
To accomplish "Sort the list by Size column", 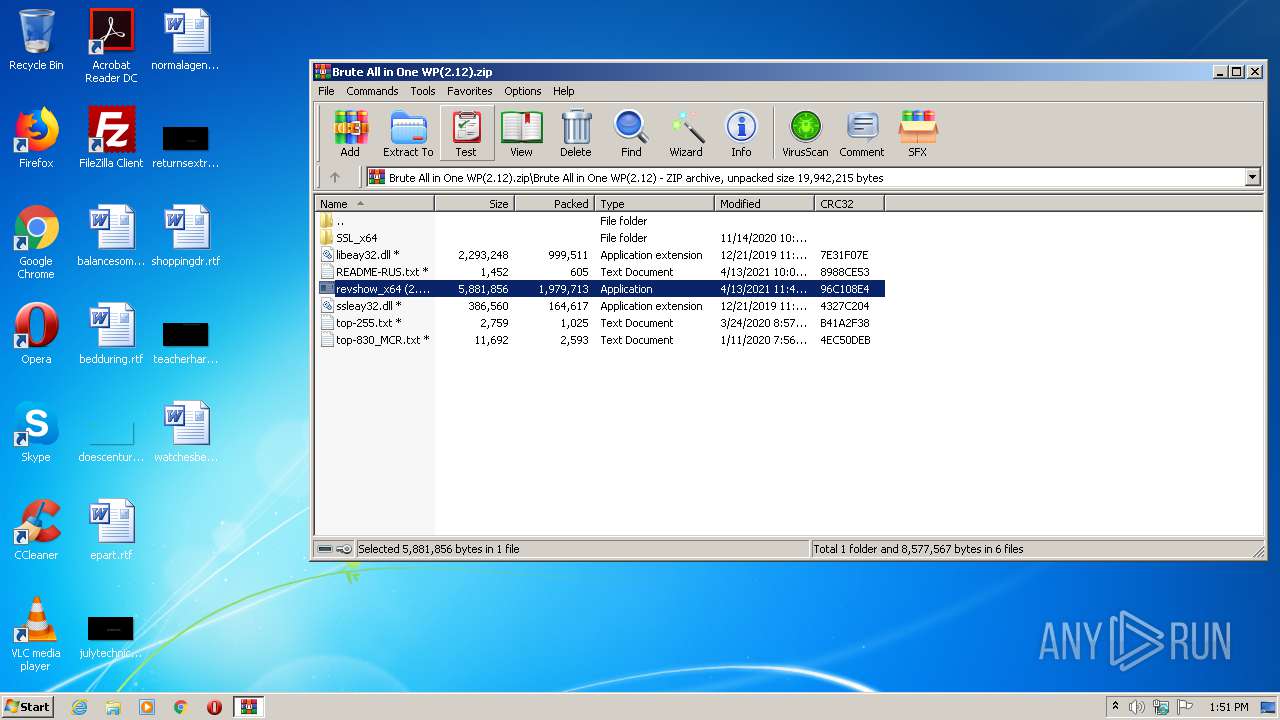I will [474, 203].
